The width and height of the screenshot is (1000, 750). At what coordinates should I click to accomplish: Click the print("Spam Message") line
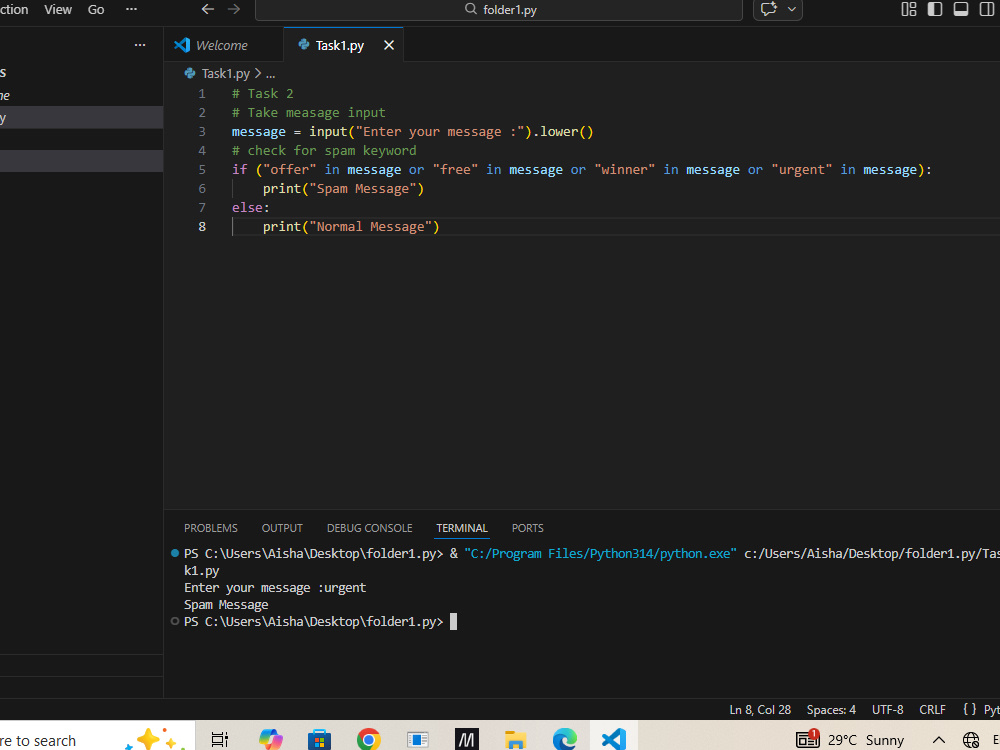click(343, 189)
